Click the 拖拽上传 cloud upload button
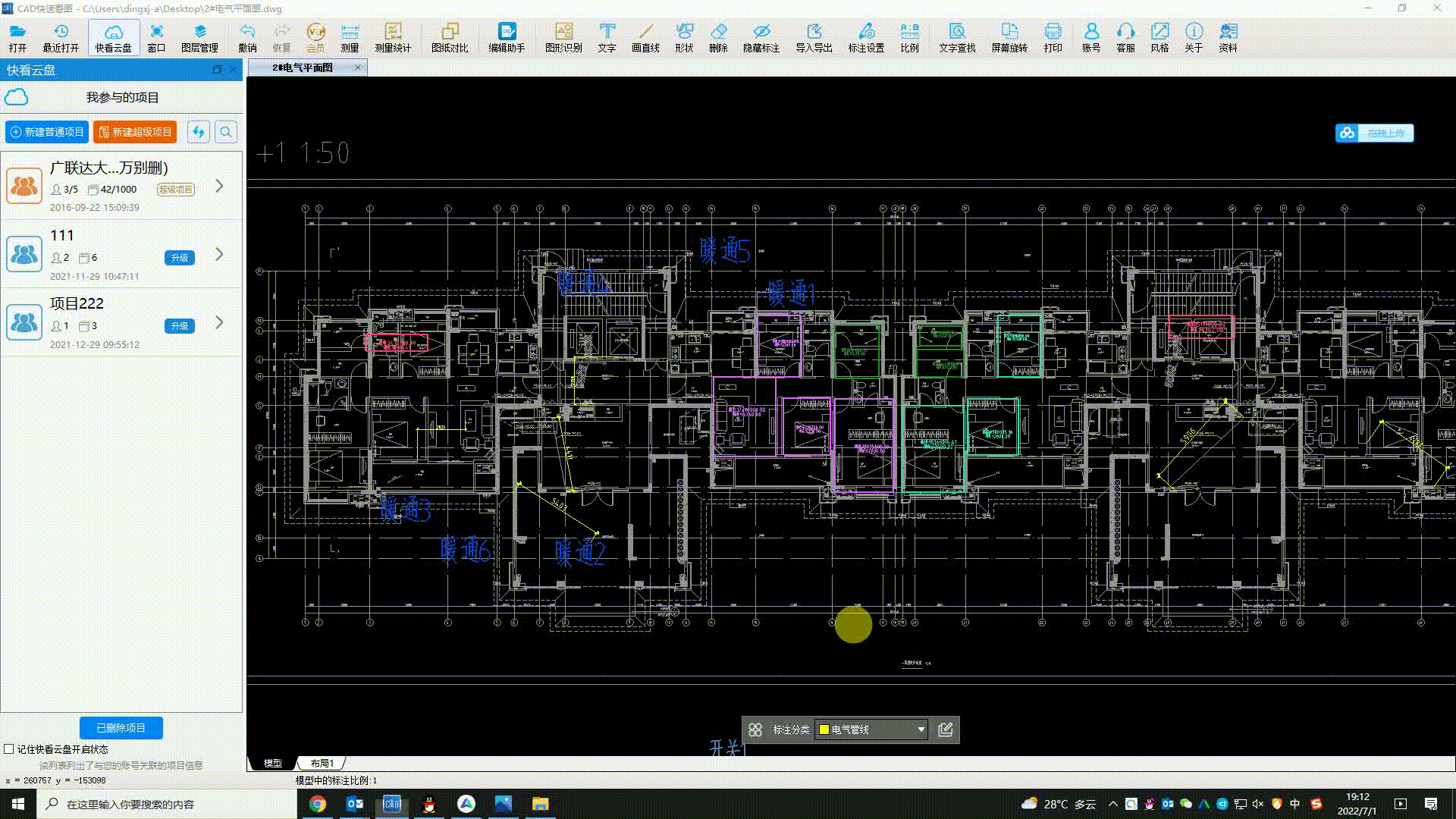This screenshot has height=819, width=1456. 1375,133
